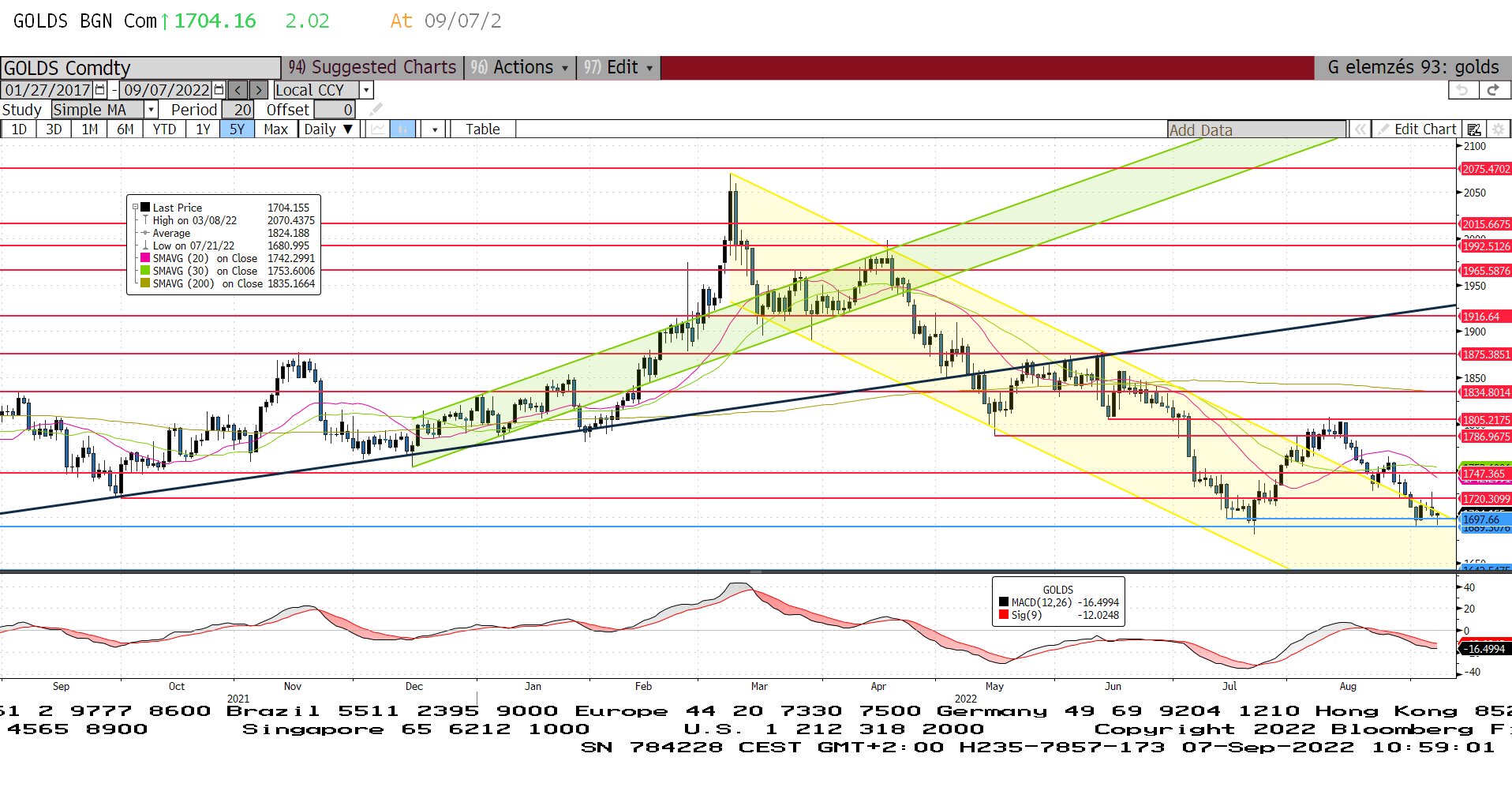Click the Low on 07/21/22 marker icon
This screenshot has width=1512, height=791.
[145, 246]
